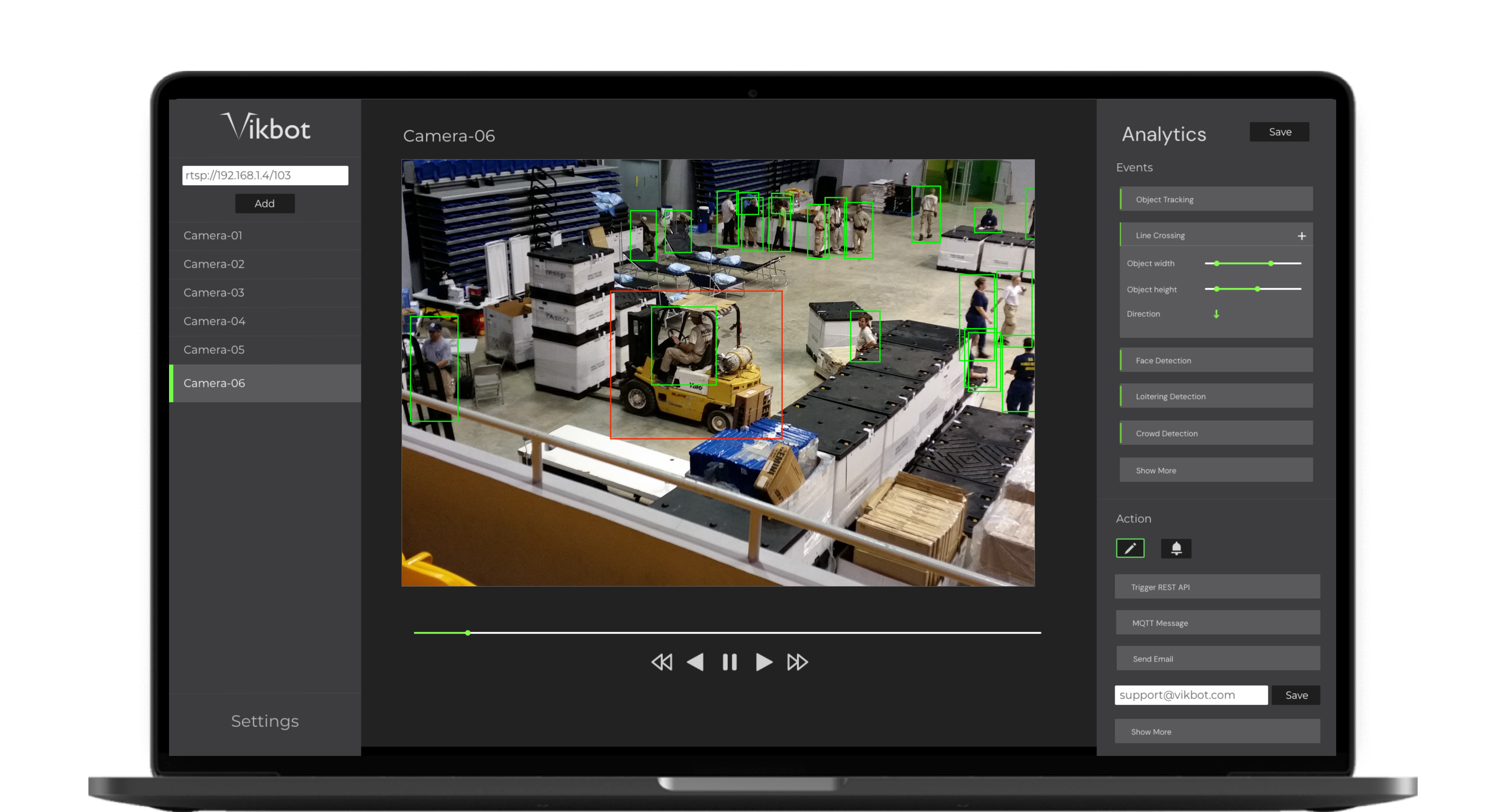
Task: Toggle the Direction down-arrow icon
Action: 1216,314
